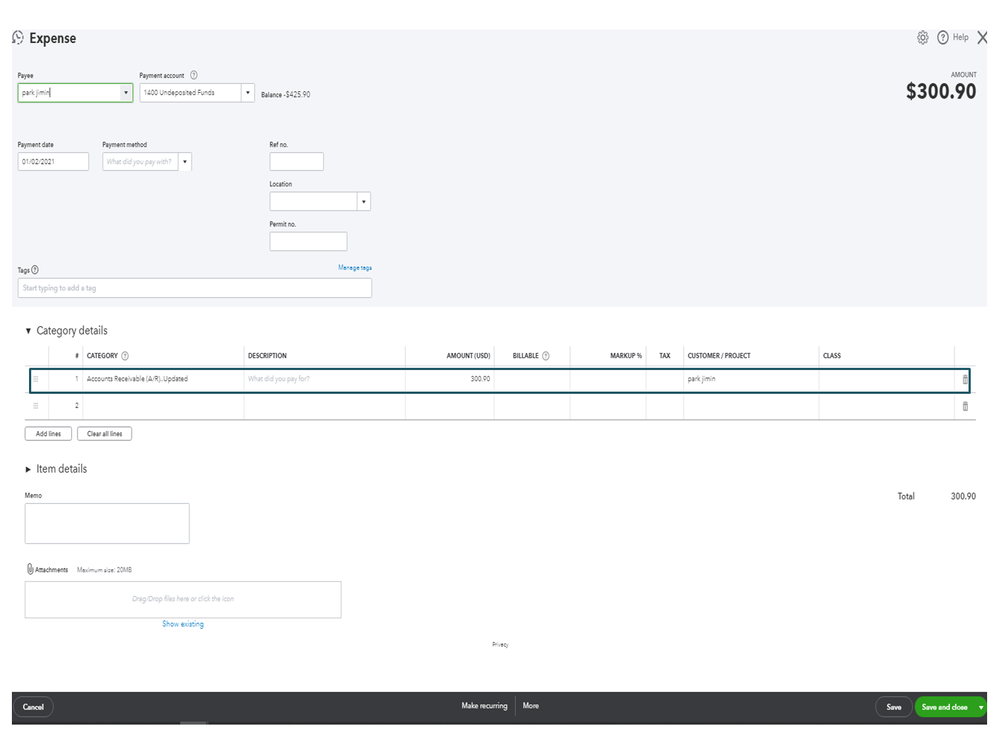The image size is (999, 749).
Task: Click the category cell of line 2
Action: (x=163, y=406)
